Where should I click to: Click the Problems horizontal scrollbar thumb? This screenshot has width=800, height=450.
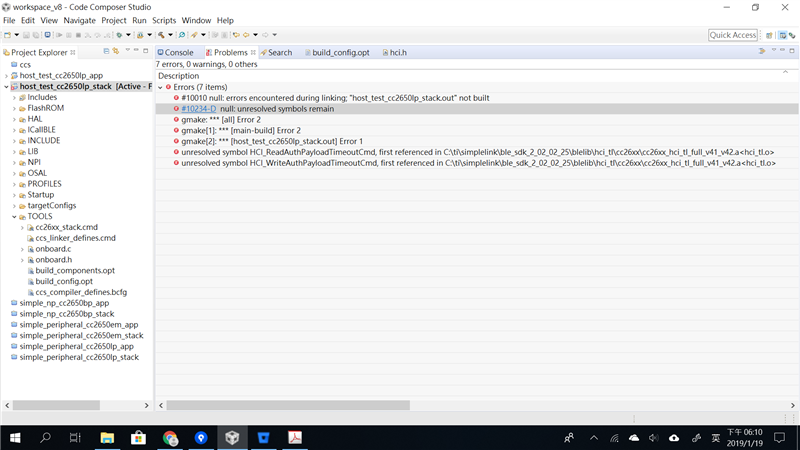click(x=288, y=405)
